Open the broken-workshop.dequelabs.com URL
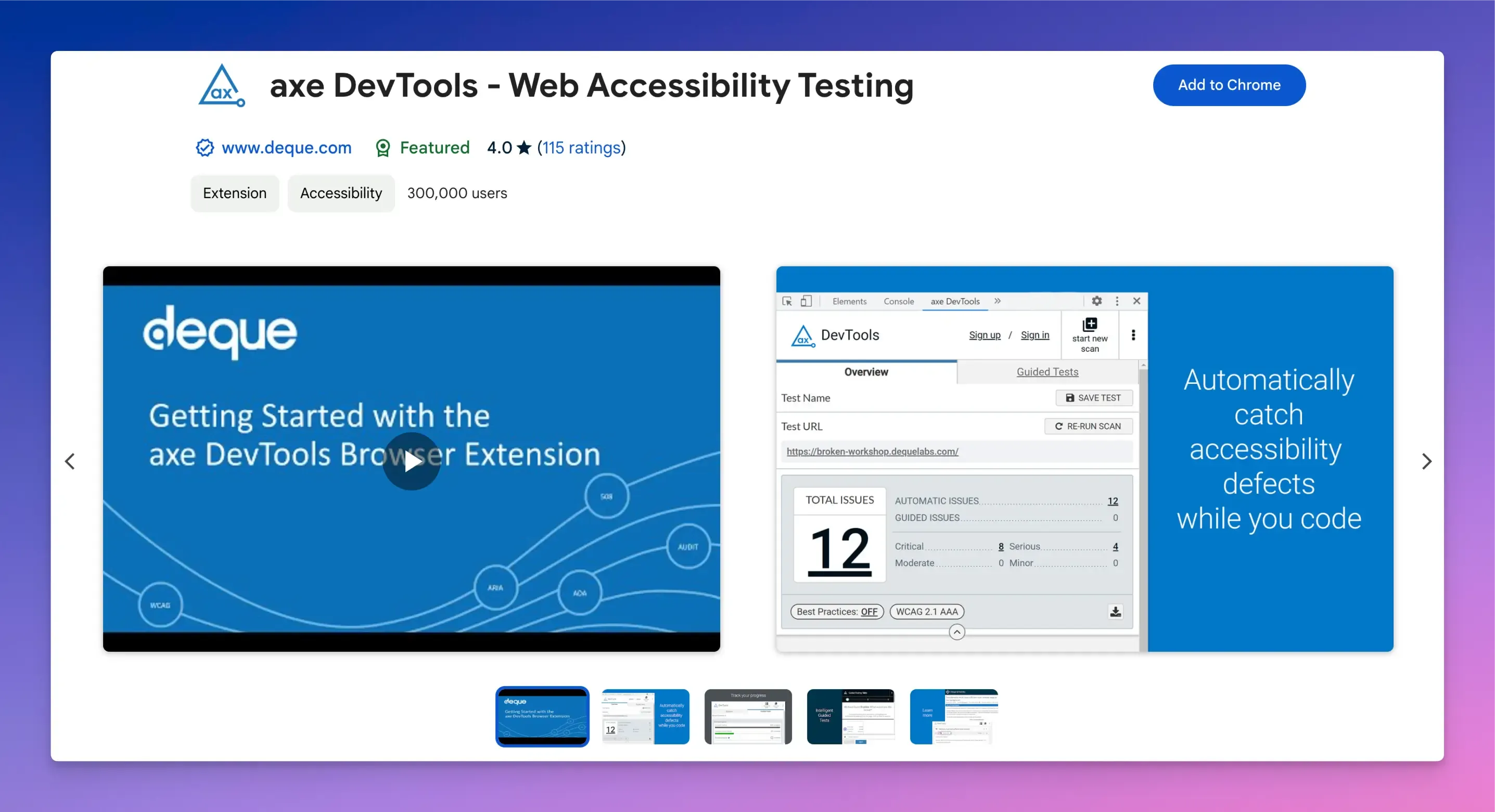 click(872, 451)
